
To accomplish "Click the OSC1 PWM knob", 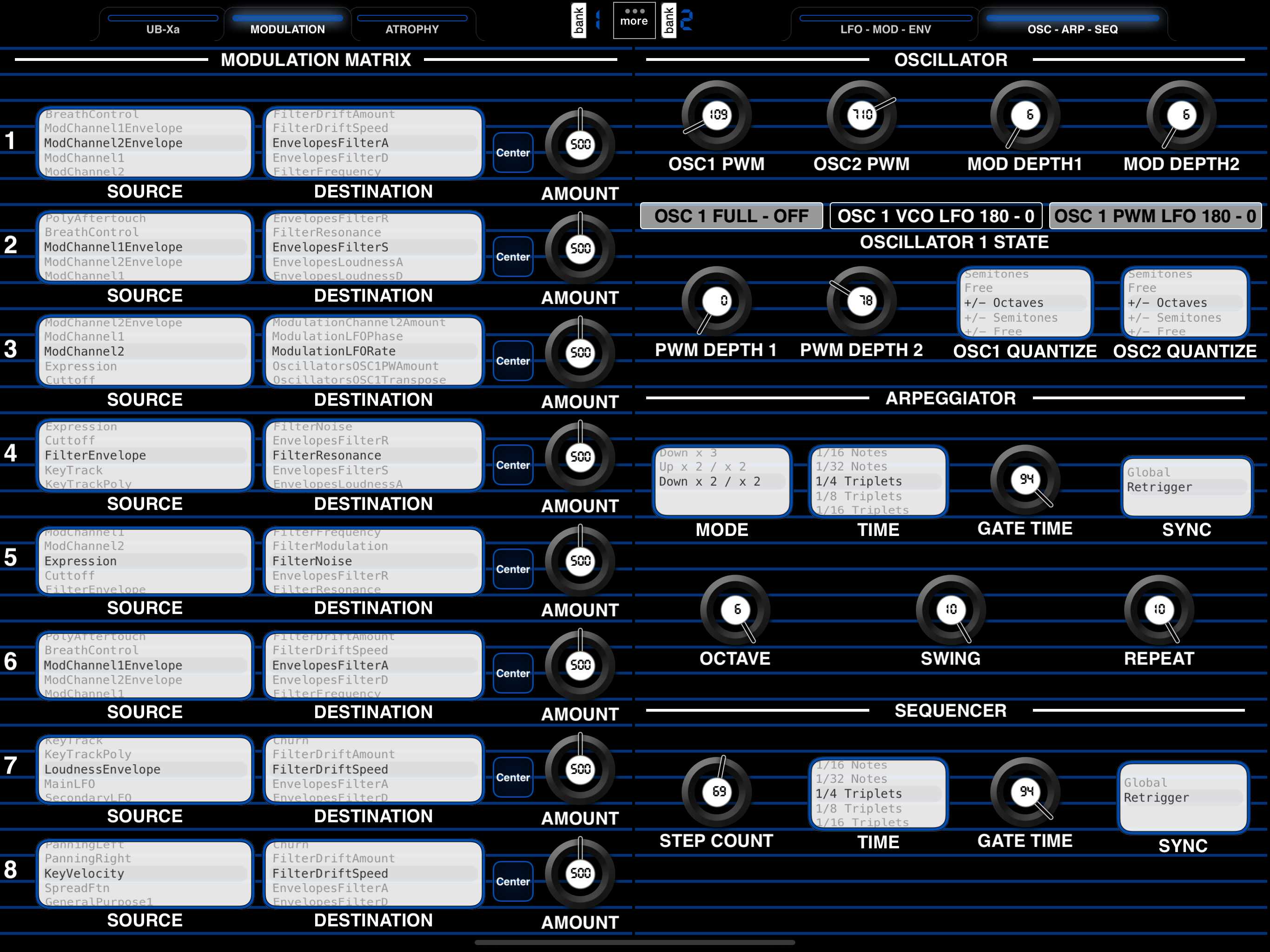I will [716, 115].
